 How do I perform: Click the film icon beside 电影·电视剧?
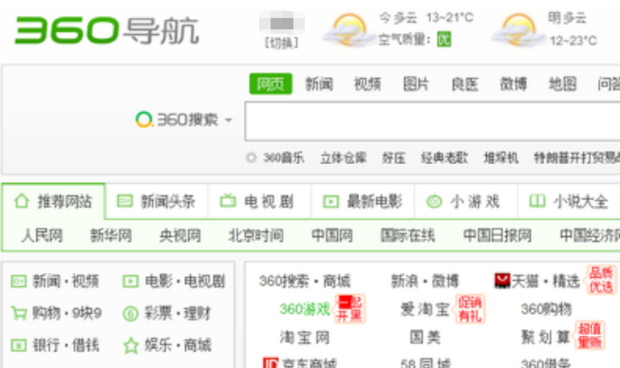tap(130, 281)
